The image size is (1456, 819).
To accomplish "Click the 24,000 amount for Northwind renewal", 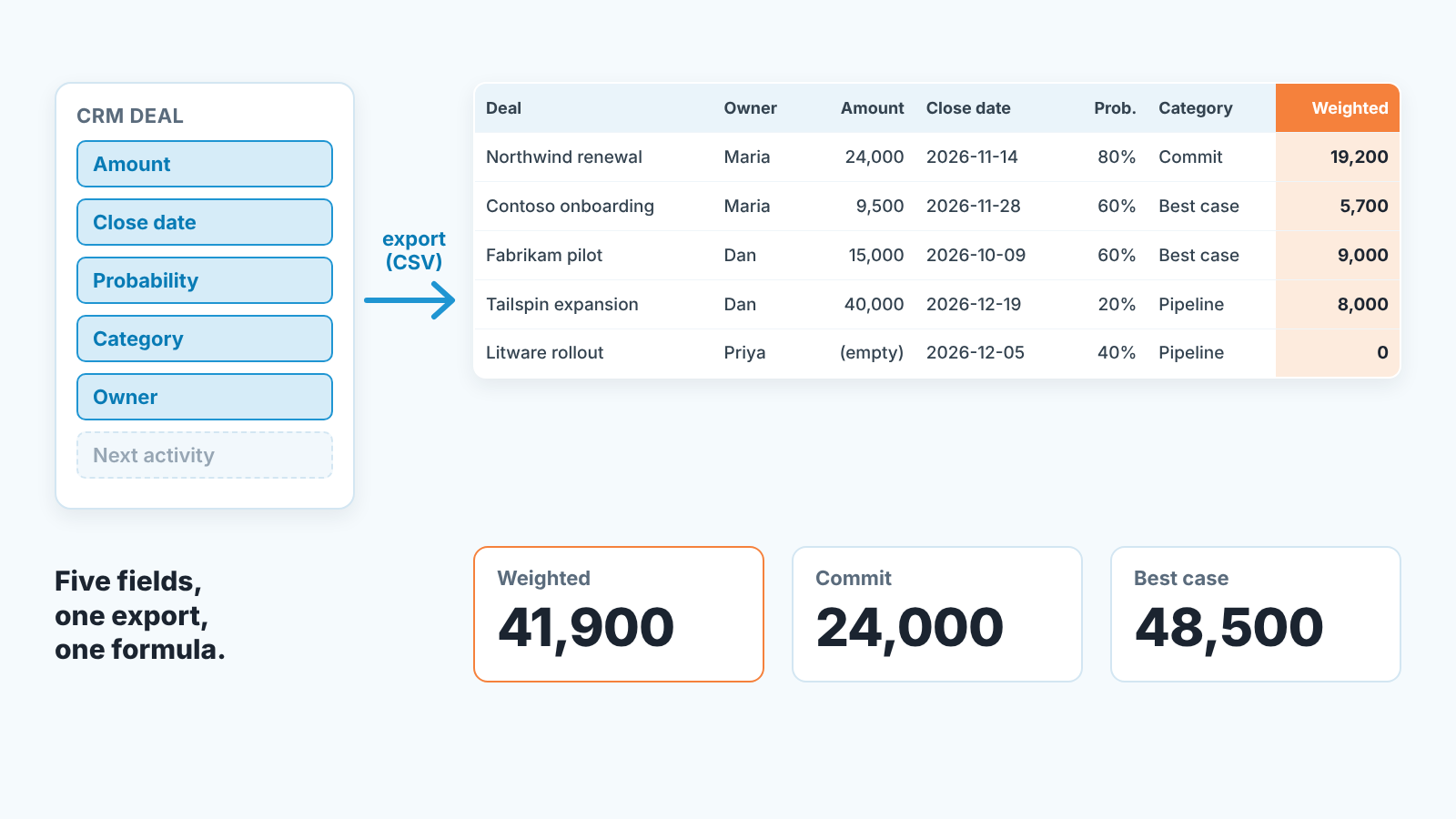I will pyautogui.click(x=875, y=157).
